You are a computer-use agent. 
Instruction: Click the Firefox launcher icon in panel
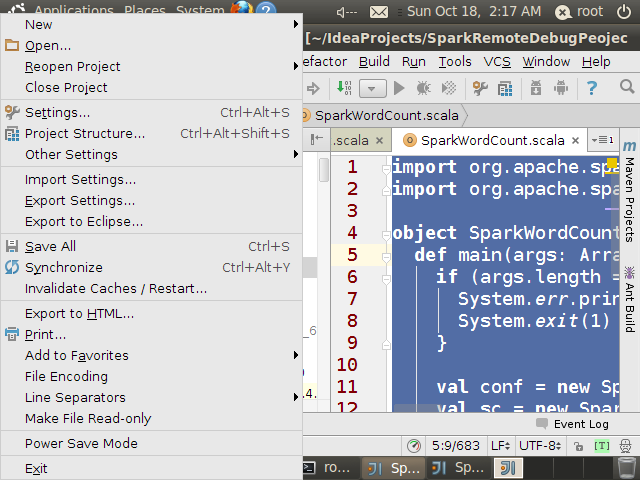click(241, 8)
